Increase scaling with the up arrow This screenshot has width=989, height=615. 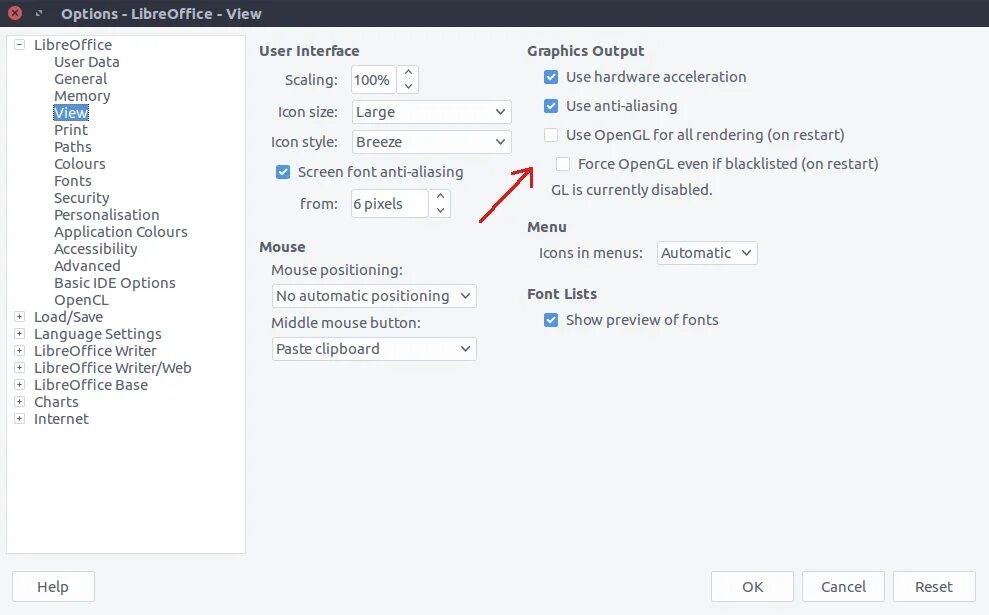coord(409,73)
